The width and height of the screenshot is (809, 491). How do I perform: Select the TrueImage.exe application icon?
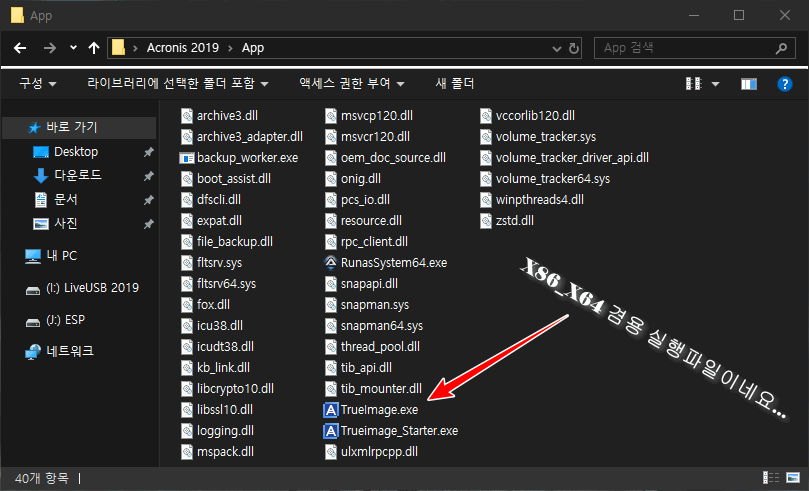click(331, 410)
